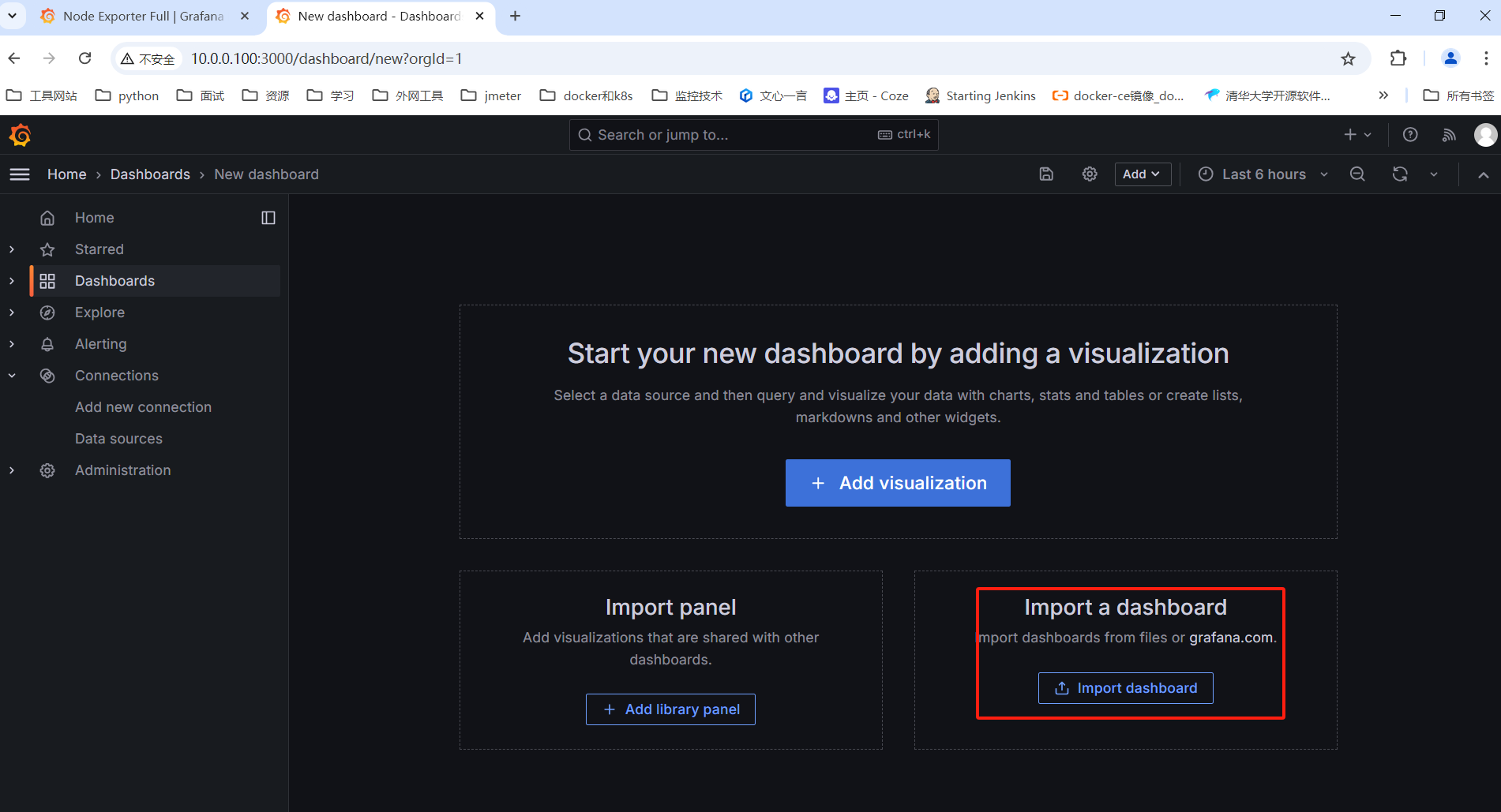Click the Grafana logo icon
This screenshot has height=812, width=1501.
pyautogui.click(x=21, y=136)
